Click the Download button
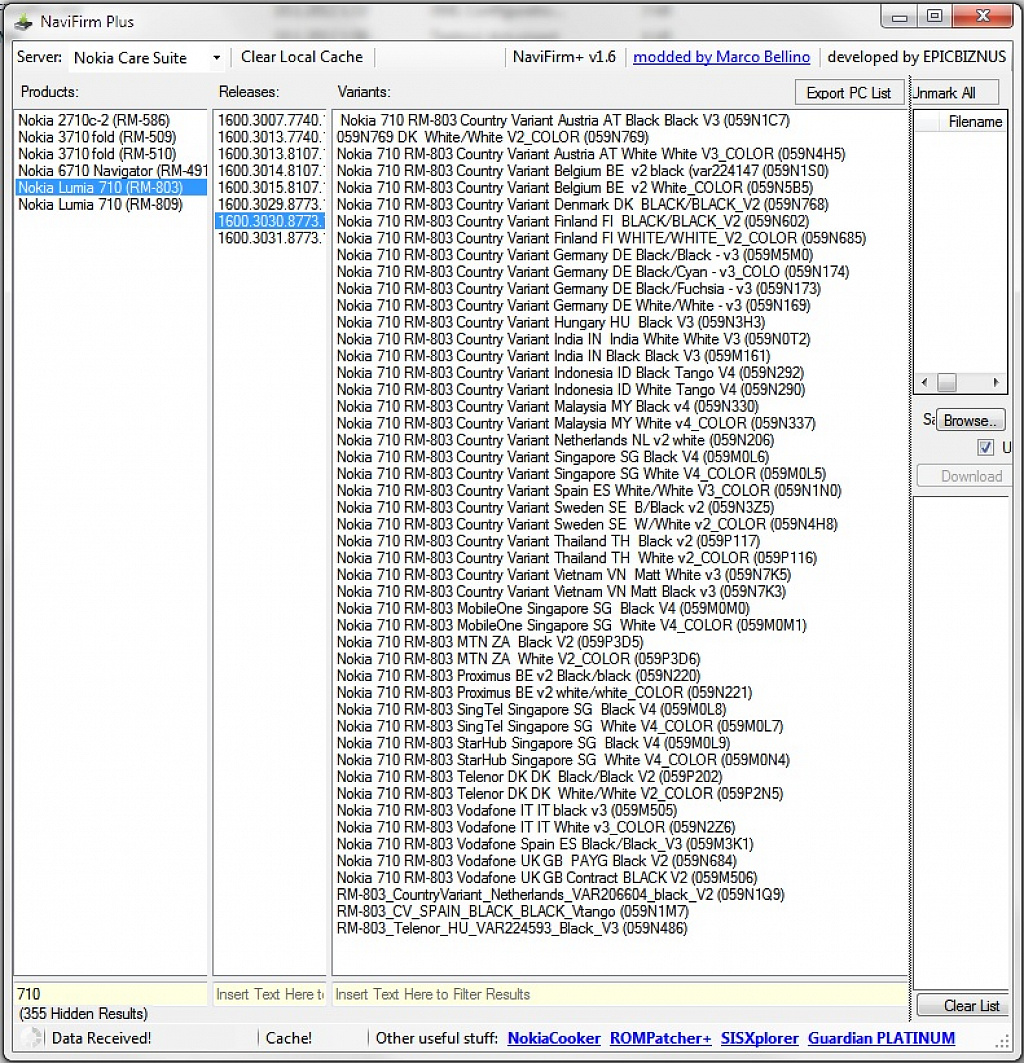The width and height of the screenshot is (1024, 1063). point(964,476)
